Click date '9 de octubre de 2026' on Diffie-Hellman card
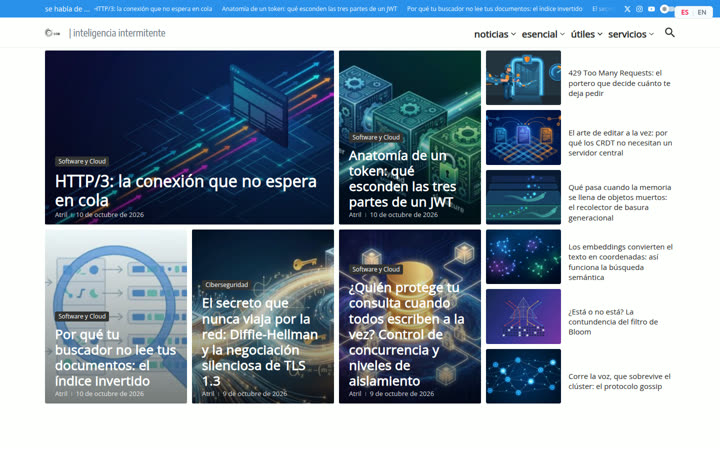Screen dimensions: 720x450 click(x=255, y=394)
